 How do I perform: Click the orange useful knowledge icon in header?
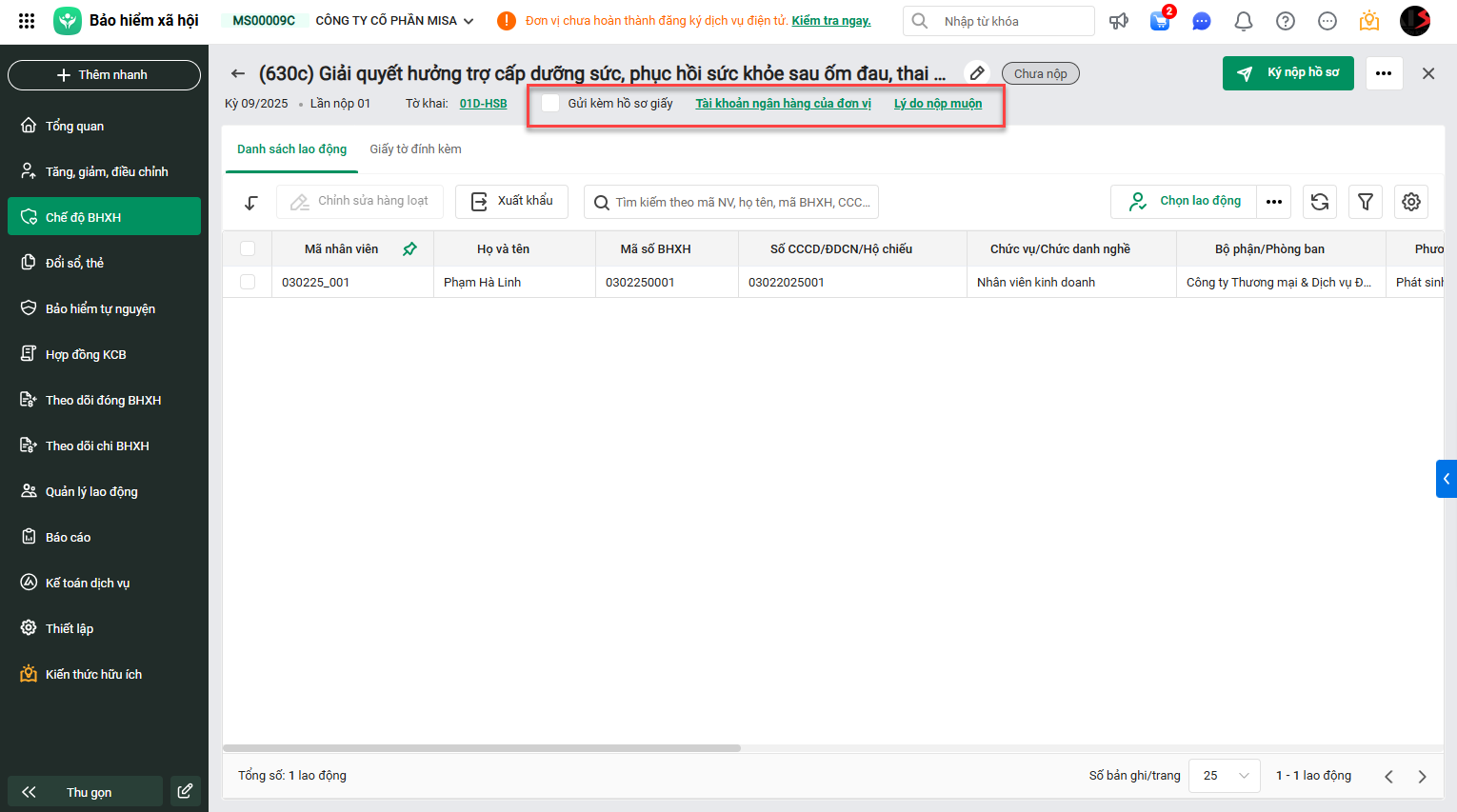click(x=1369, y=21)
